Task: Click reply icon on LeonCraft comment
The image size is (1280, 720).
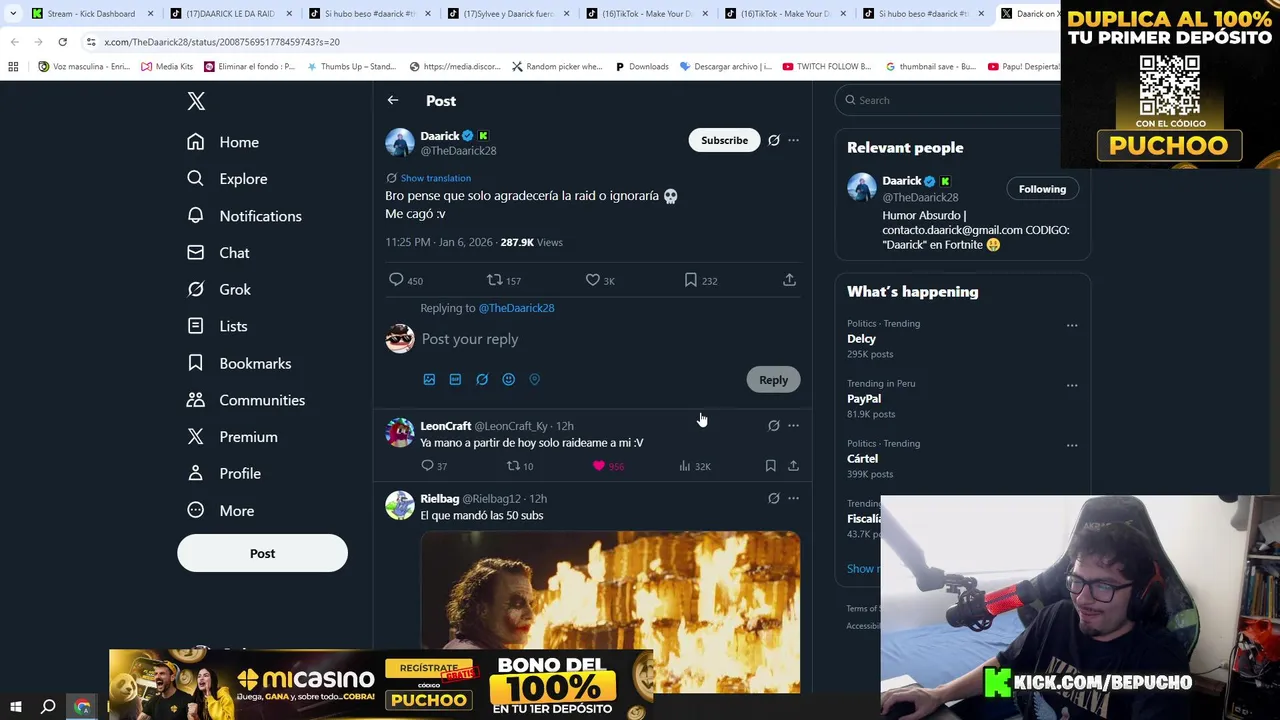Action: [427, 466]
